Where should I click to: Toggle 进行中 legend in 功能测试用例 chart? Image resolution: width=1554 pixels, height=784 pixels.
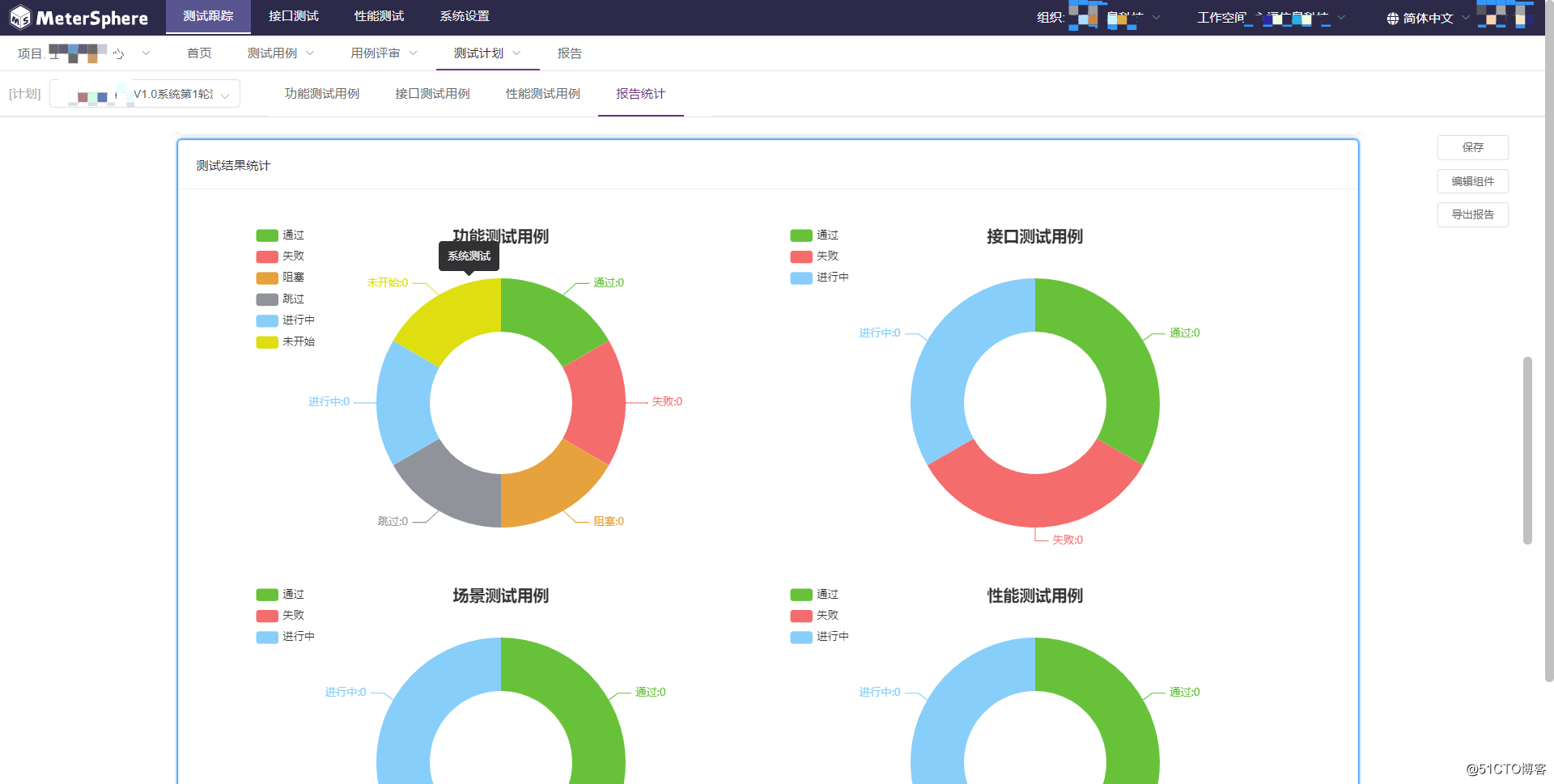point(286,320)
